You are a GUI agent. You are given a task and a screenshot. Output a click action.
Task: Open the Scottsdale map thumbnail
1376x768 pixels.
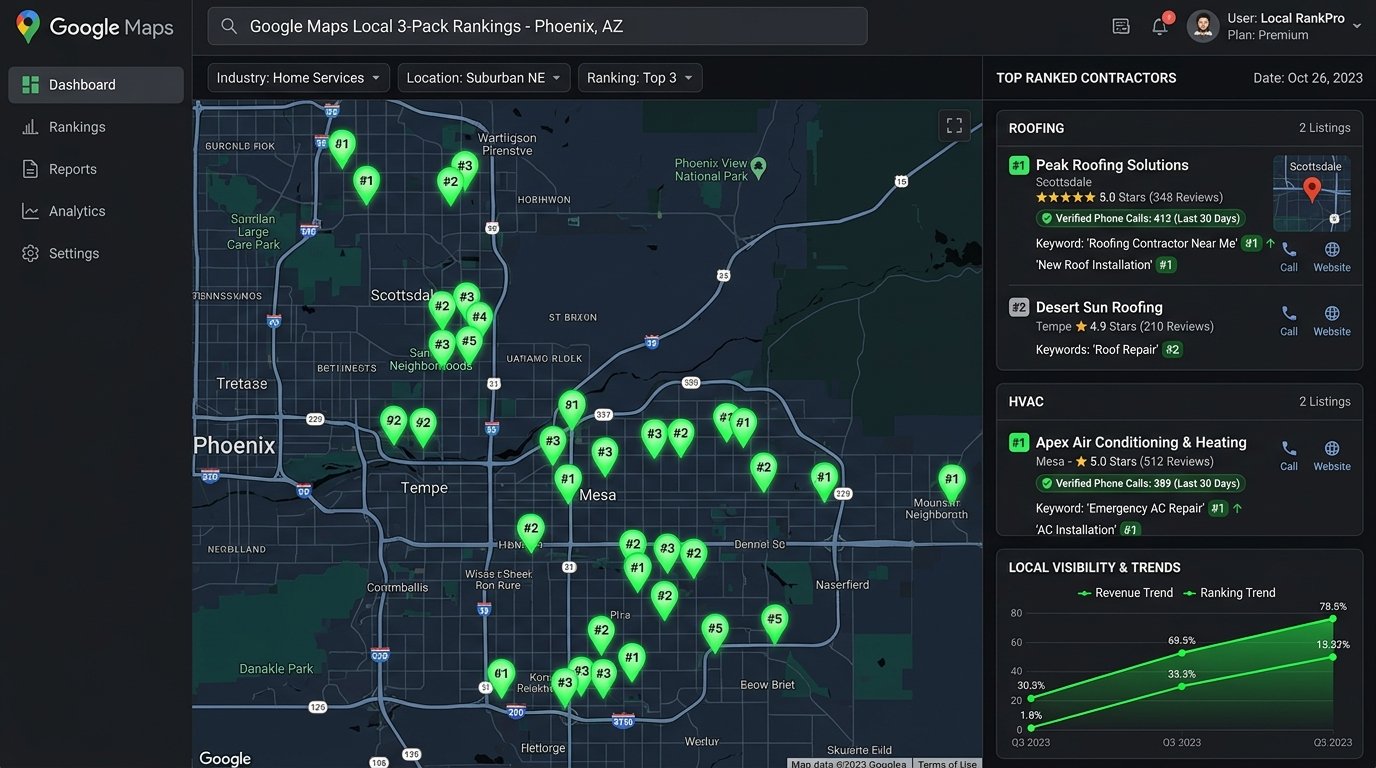pos(1312,193)
